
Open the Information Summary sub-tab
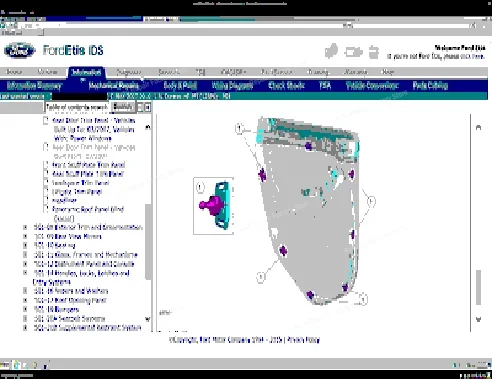tap(34, 85)
